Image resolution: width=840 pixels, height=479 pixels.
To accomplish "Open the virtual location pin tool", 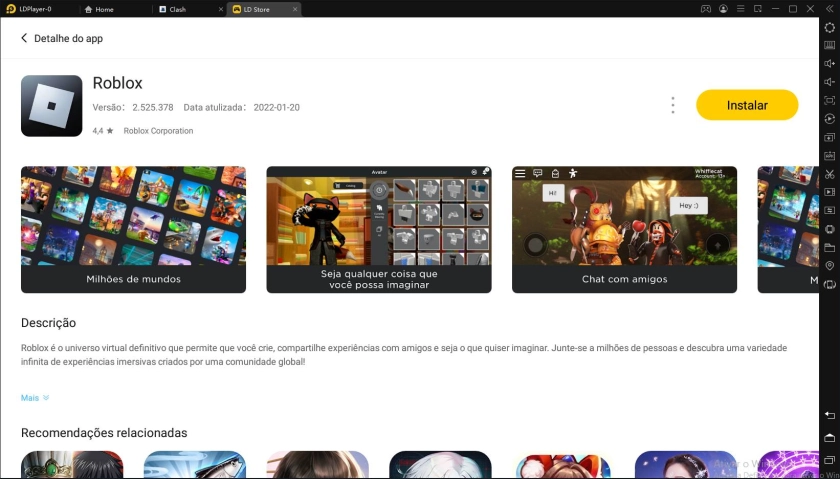I will [829, 265].
